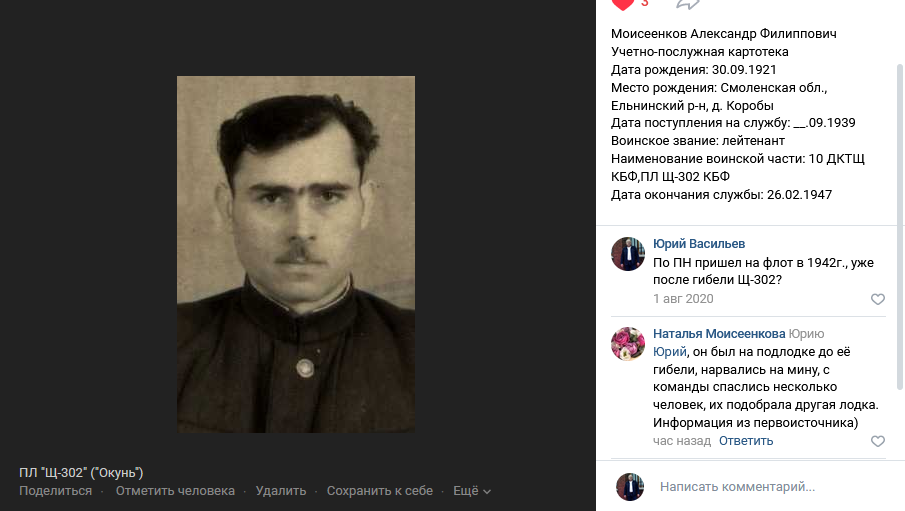Open the Наталья Моисеенкова profile name link

[719, 334]
